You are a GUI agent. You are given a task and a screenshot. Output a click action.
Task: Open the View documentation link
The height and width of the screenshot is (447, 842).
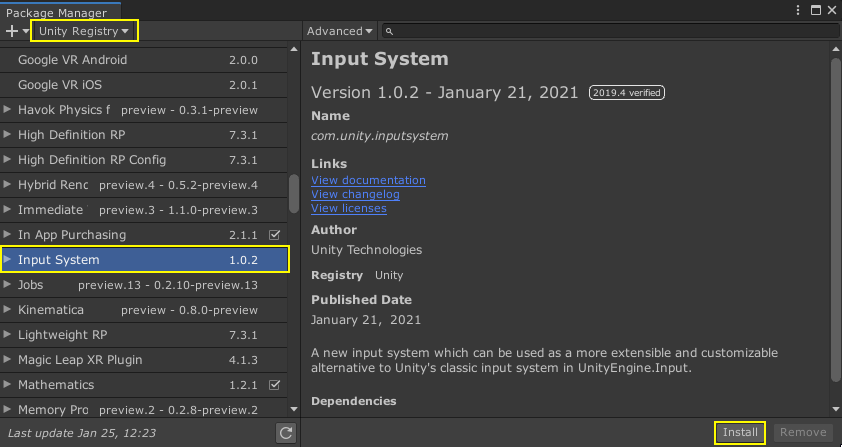[368, 180]
